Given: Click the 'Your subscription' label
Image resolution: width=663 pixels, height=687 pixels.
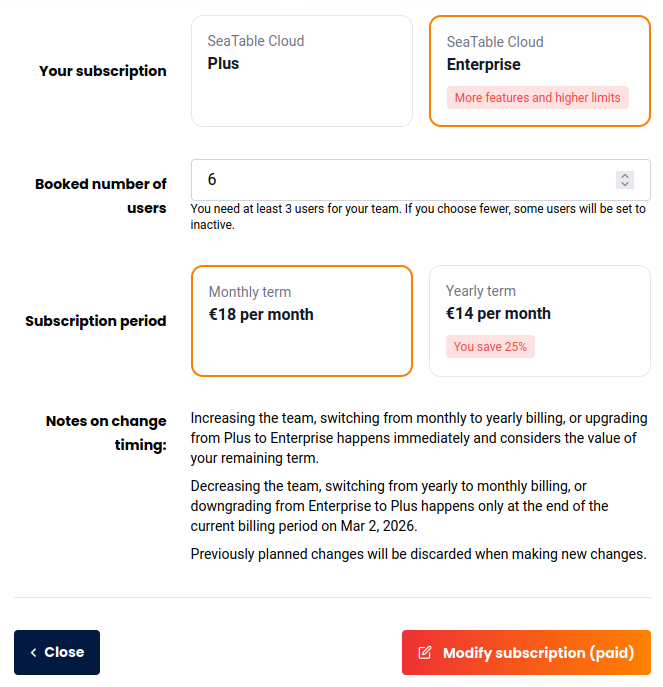Looking at the screenshot, I should pos(103,71).
